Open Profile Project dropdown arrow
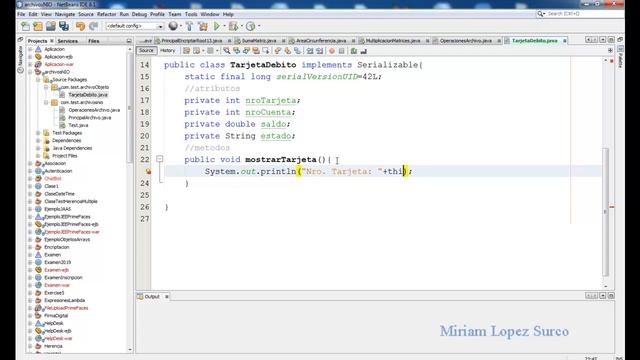This screenshot has width=640, height=360. click(x=259, y=27)
